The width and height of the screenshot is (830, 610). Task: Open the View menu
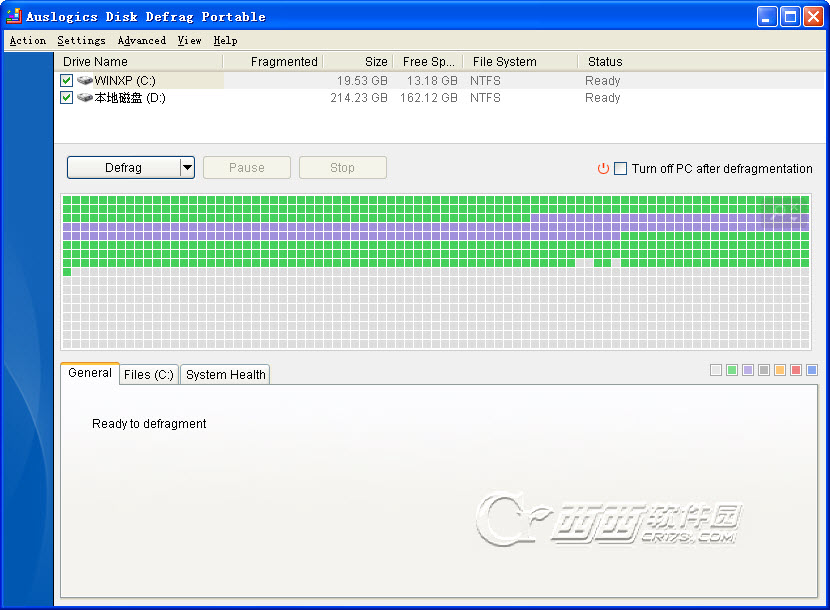click(x=189, y=40)
